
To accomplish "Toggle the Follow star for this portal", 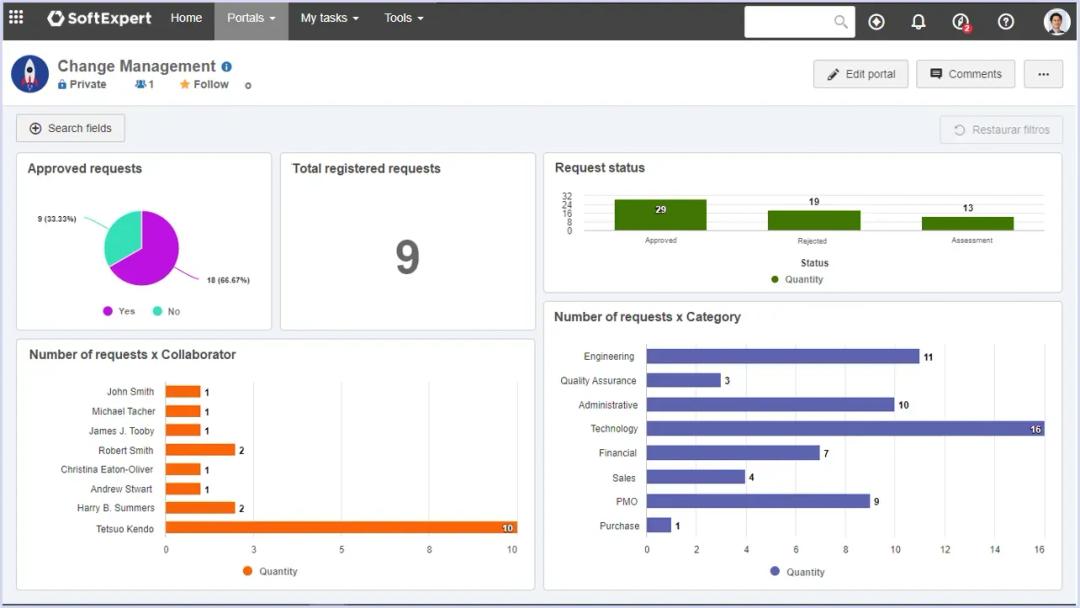I will pyautogui.click(x=204, y=85).
